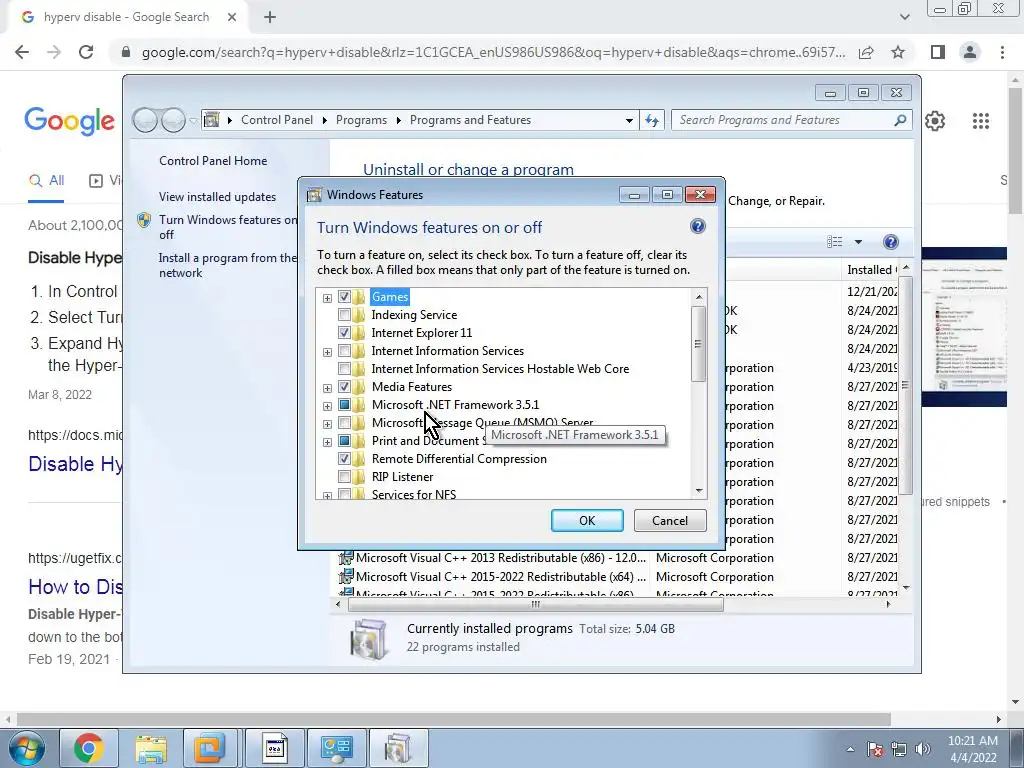The image size is (1024, 768).
Task: Open the Google apps grid icon
Action: click(980, 121)
